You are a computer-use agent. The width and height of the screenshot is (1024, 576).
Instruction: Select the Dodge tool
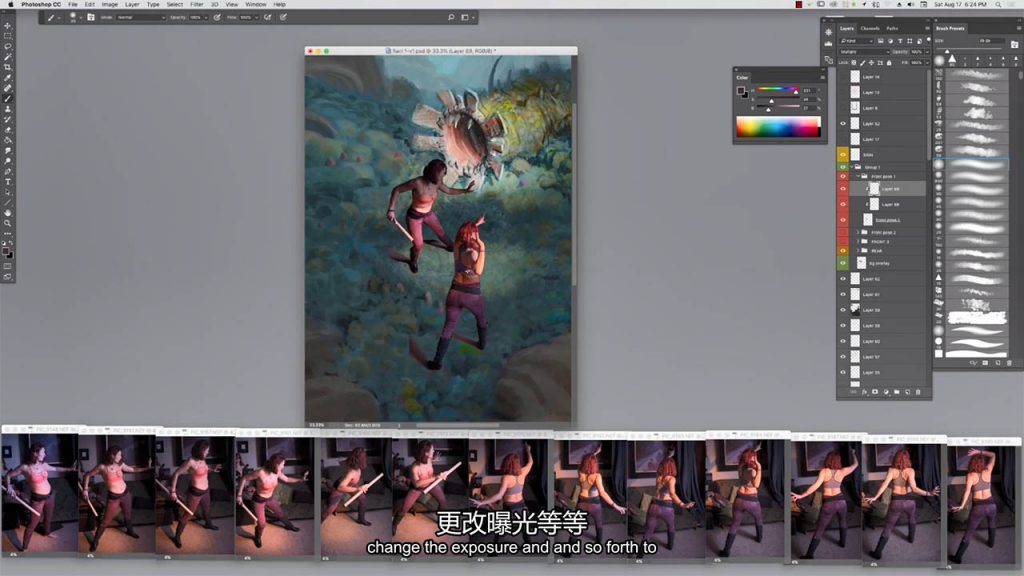click(x=8, y=161)
